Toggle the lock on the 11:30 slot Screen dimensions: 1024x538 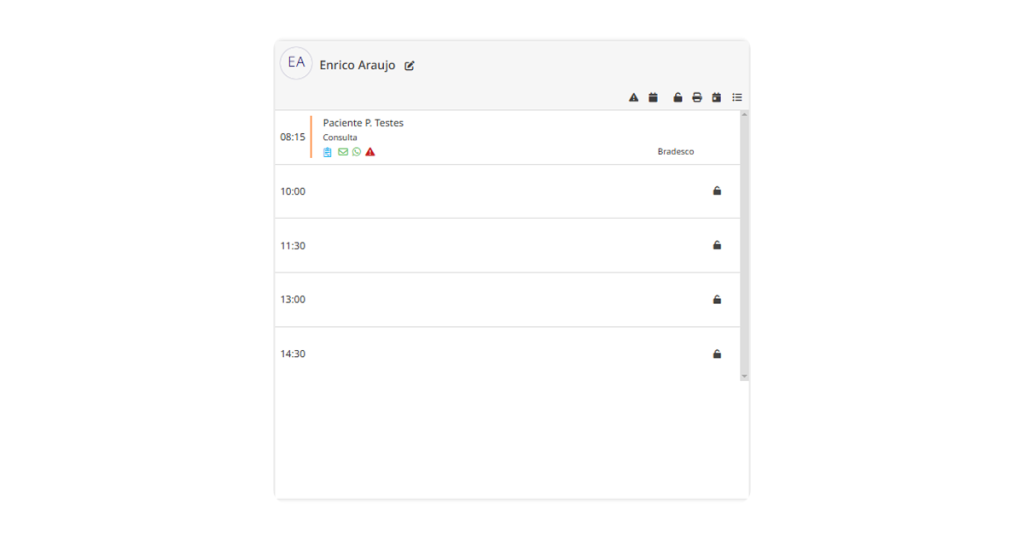pos(717,245)
